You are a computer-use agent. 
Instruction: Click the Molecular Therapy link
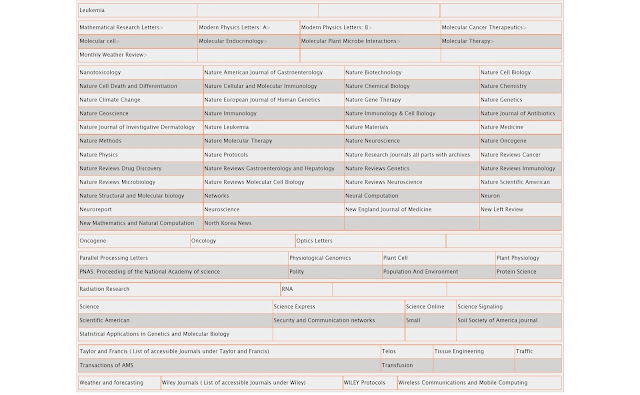[x=467, y=41]
